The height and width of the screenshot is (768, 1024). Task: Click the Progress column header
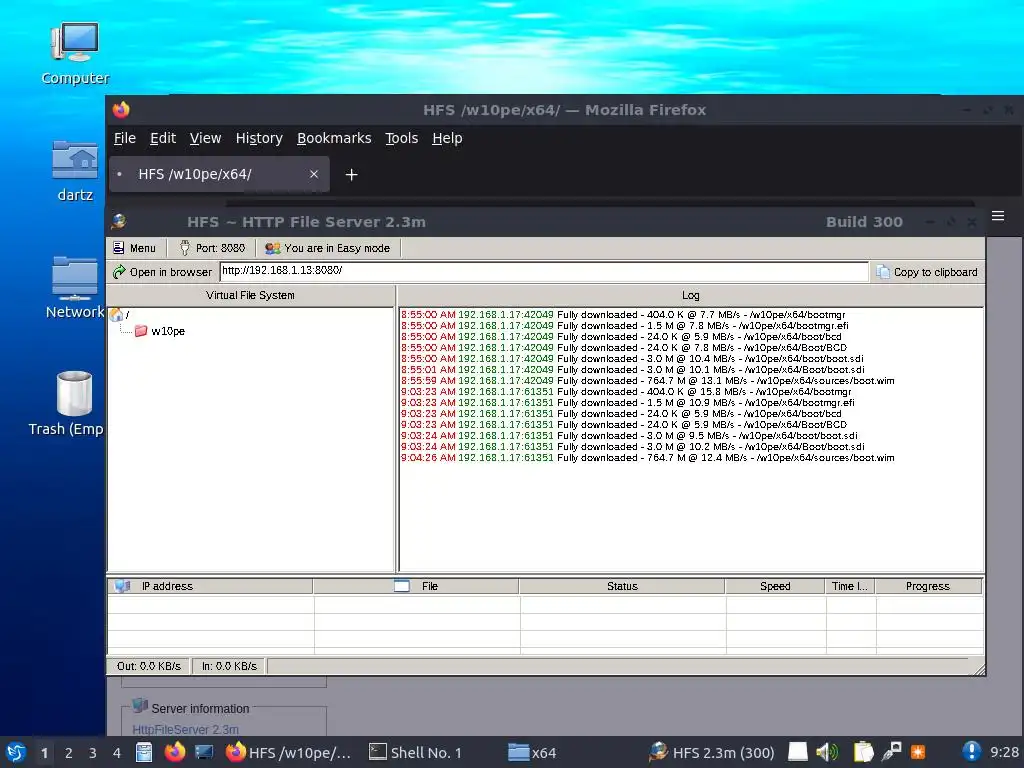coord(929,586)
